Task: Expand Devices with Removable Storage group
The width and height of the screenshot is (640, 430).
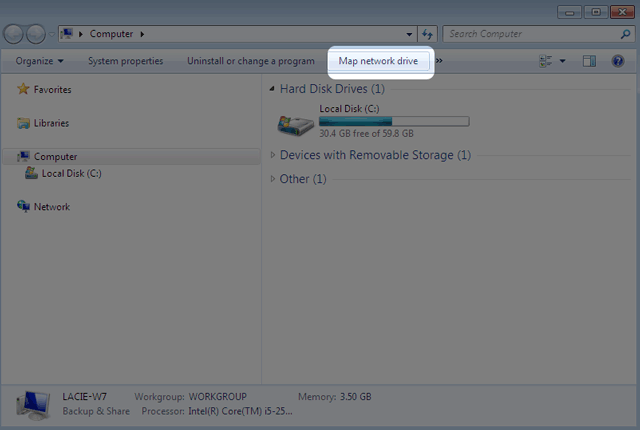Action: [272, 155]
